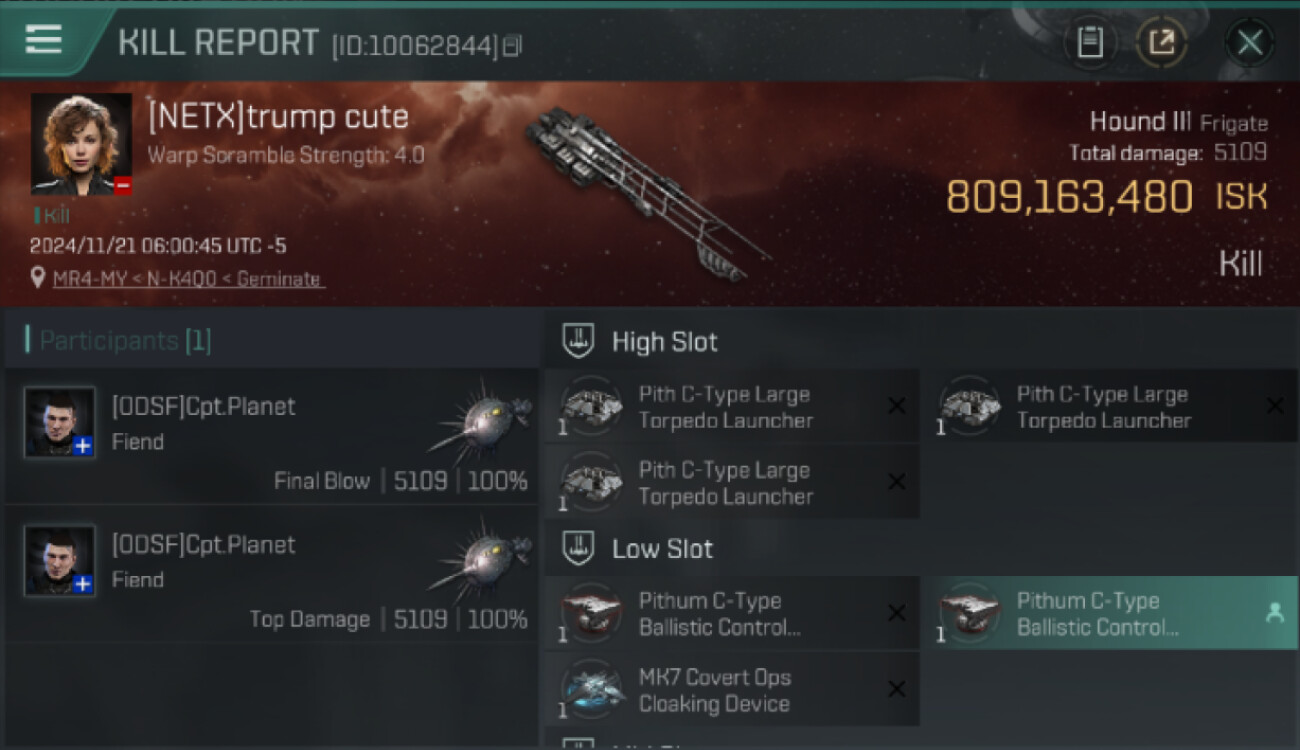Screen dimensions: 1300x750
Task: Open Cpt.Planet Final Blow portrait
Action: pyautogui.click(x=60, y=422)
